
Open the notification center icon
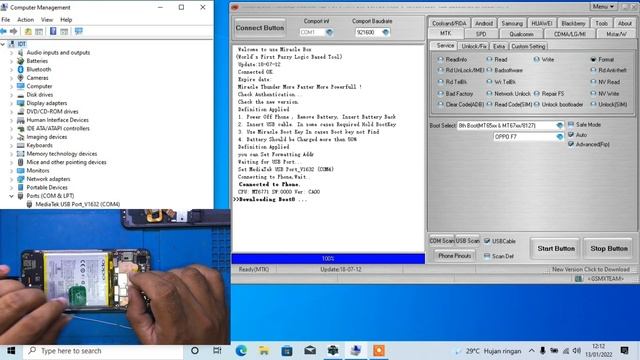(x=624, y=351)
